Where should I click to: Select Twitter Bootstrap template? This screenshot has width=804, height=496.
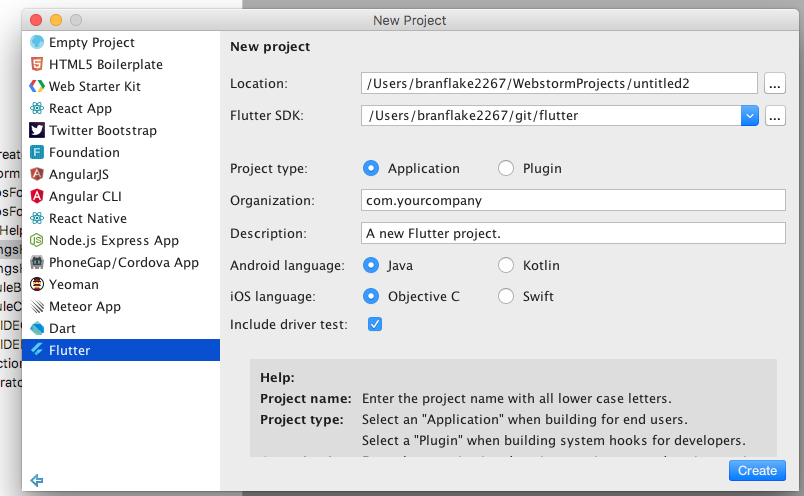(x=121, y=130)
